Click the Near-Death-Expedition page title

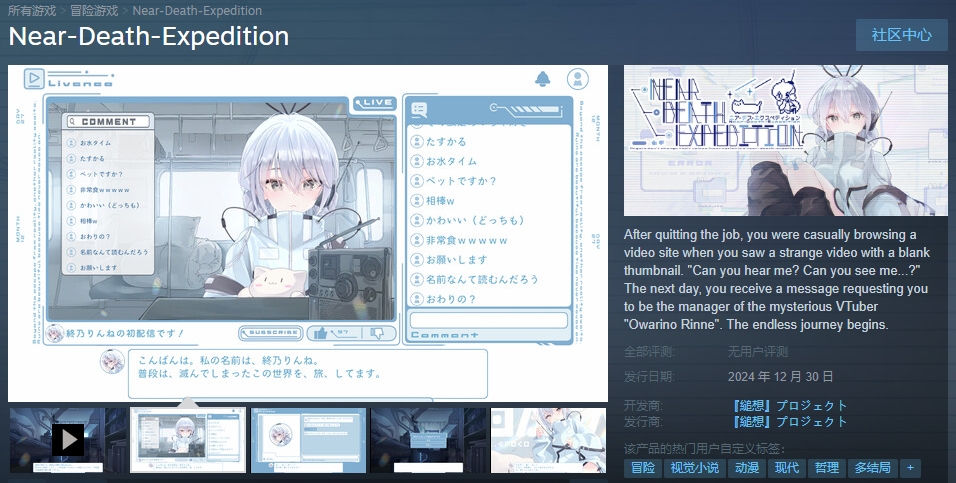point(149,37)
